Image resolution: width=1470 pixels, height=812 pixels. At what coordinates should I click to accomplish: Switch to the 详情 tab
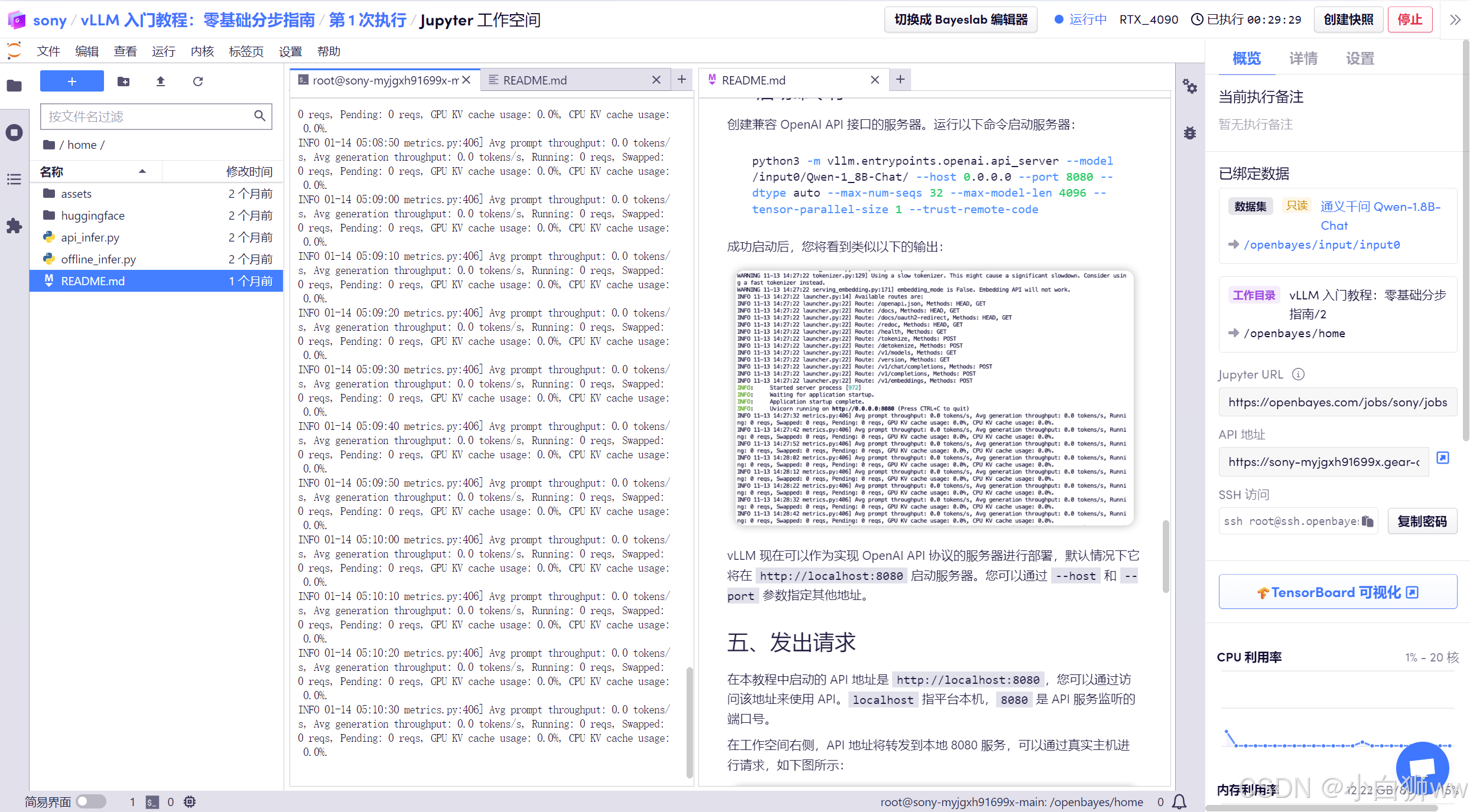tap(1303, 58)
